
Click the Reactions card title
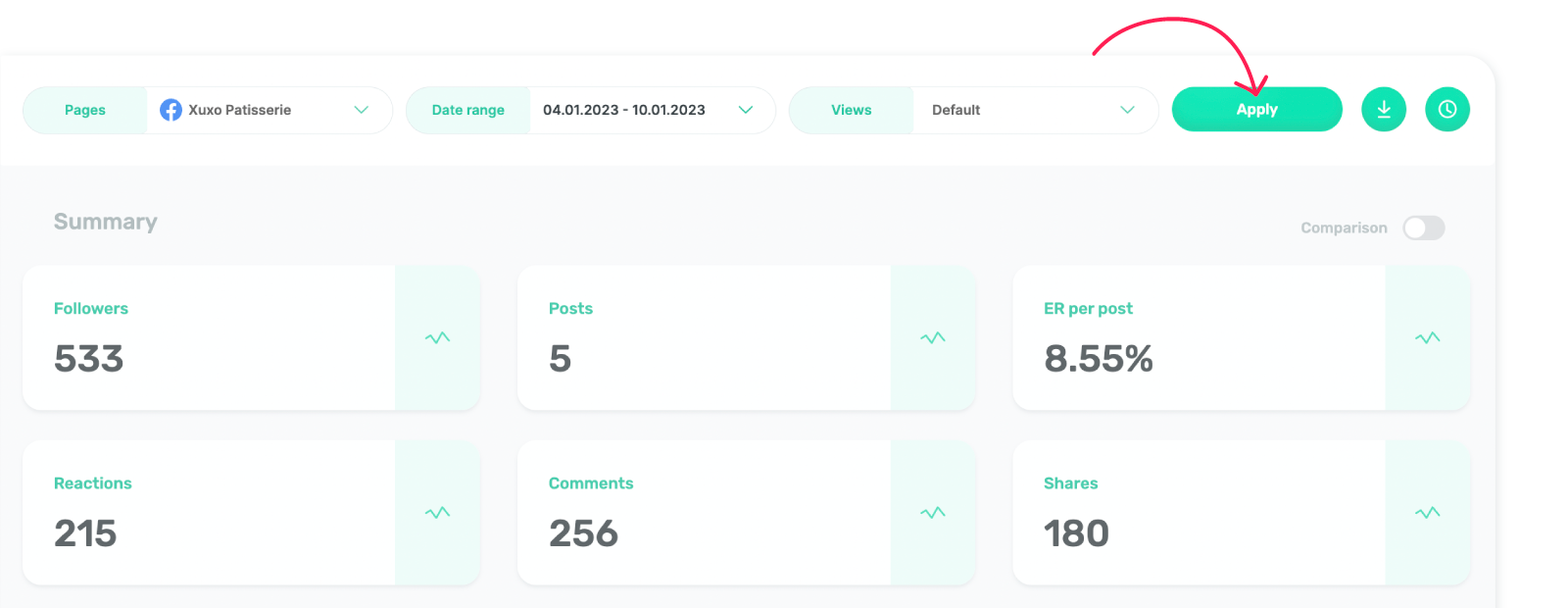pyautogui.click(x=93, y=482)
